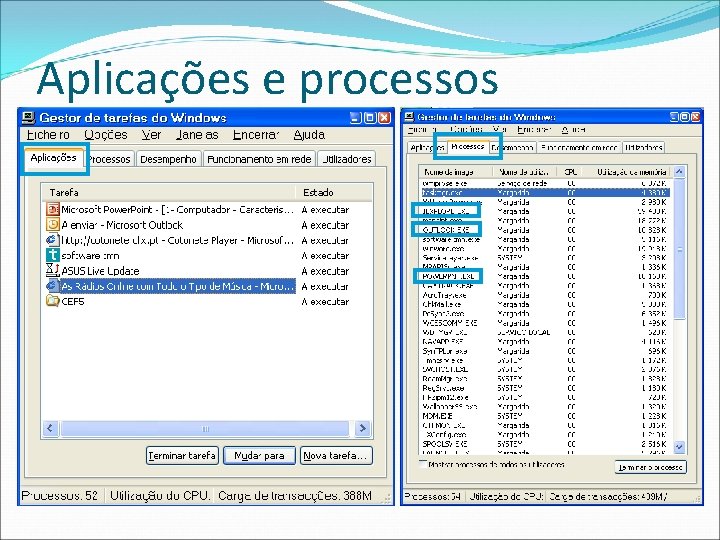
Task: Select the AcroTray.exe process row
Action: click(x=544, y=295)
